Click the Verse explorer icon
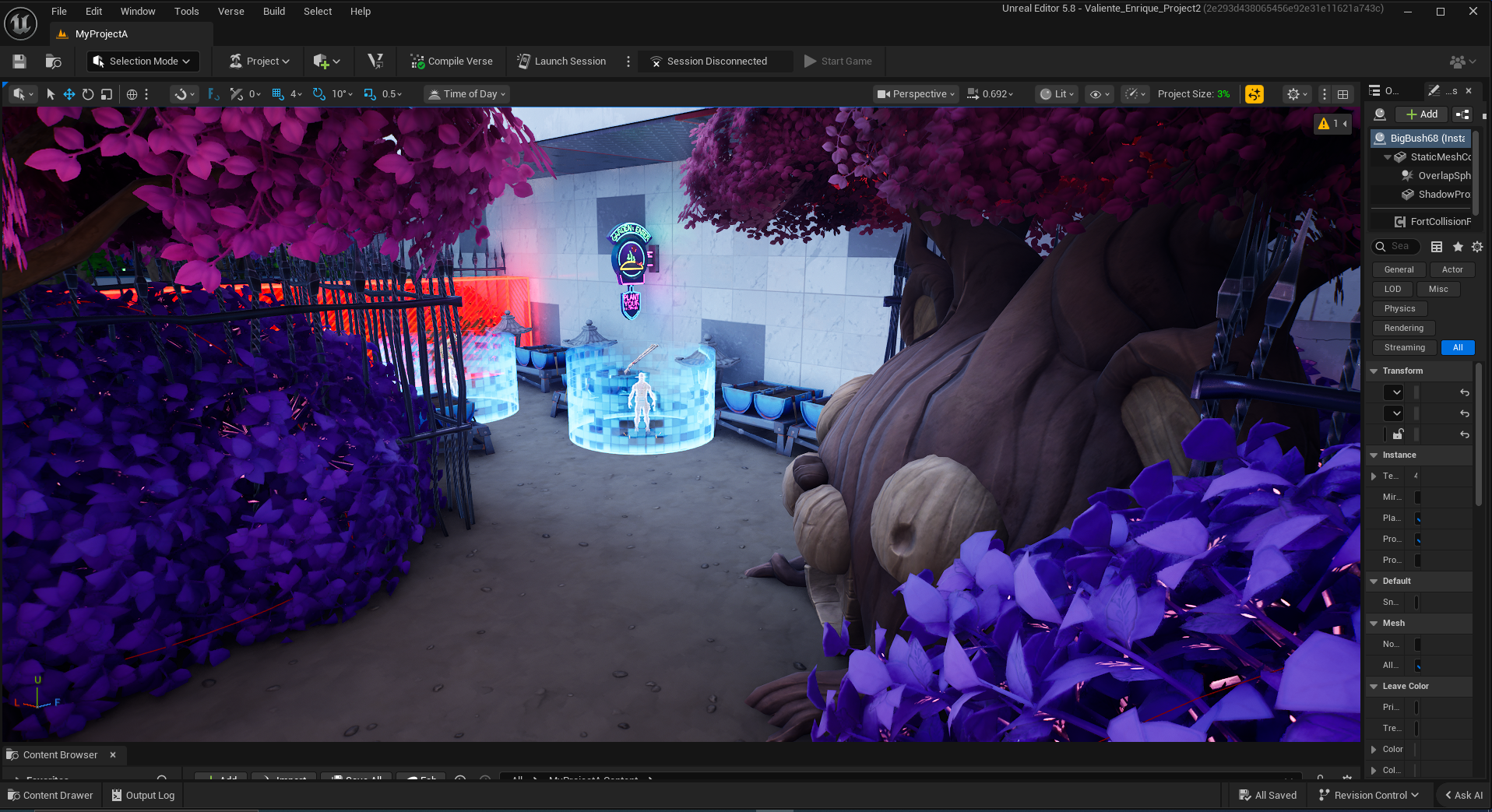This screenshot has height=812, width=1492. pyautogui.click(x=375, y=62)
